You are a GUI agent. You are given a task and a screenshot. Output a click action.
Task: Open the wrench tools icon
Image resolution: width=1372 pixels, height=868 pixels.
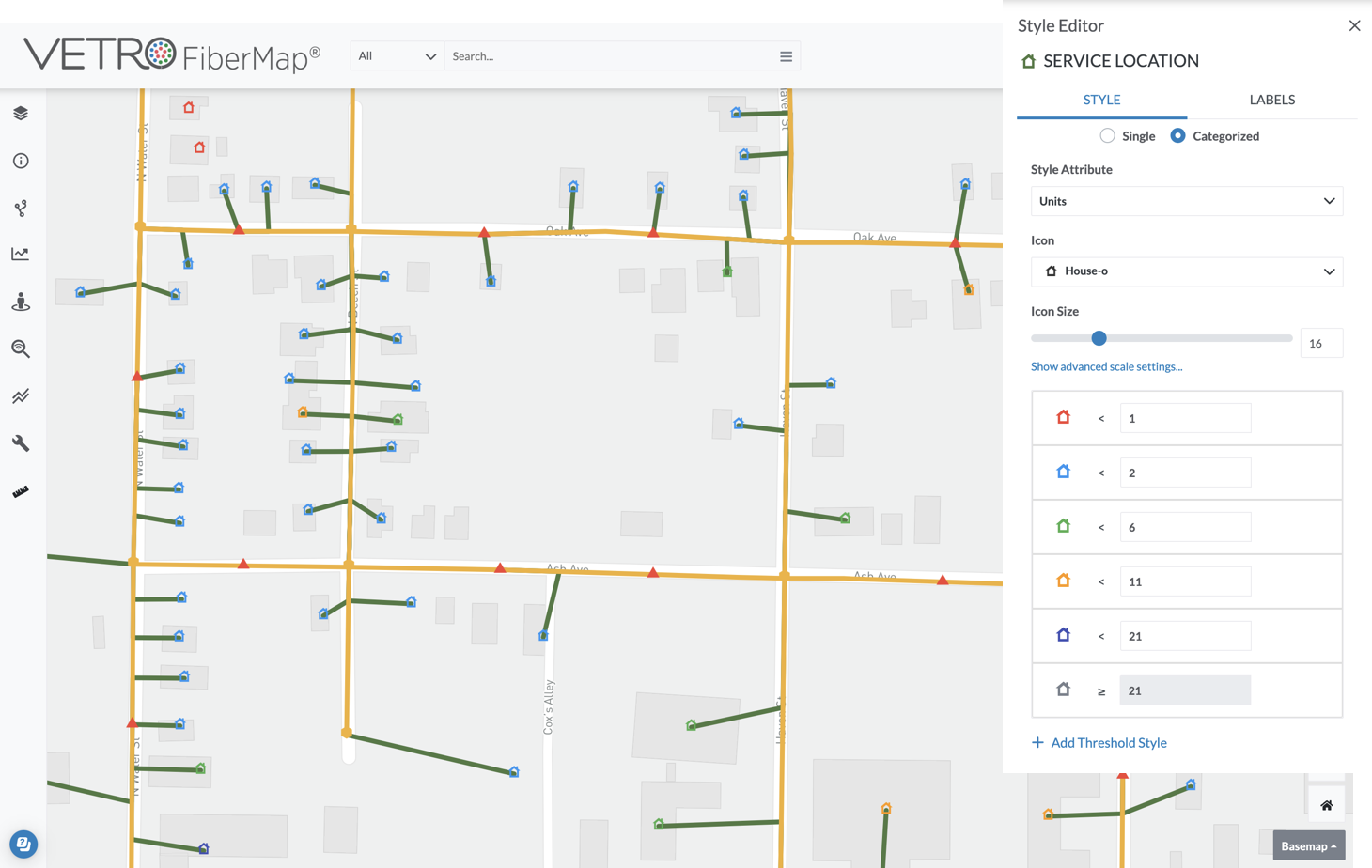pyautogui.click(x=21, y=443)
